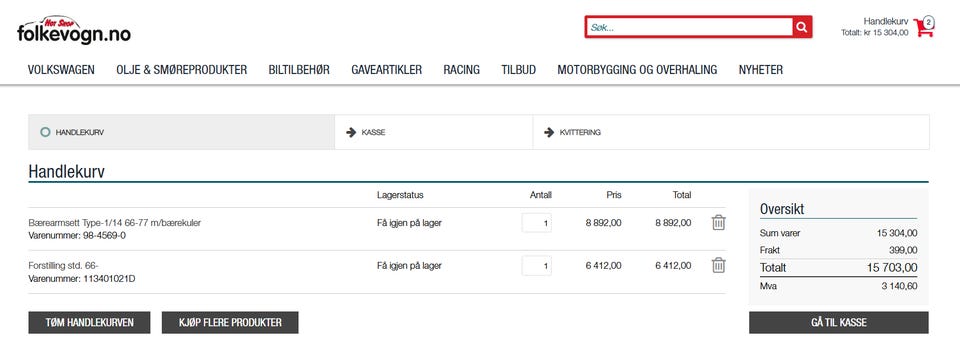Open Forstilling std. 66- product link
960x361 pixels.
[x=64, y=266]
